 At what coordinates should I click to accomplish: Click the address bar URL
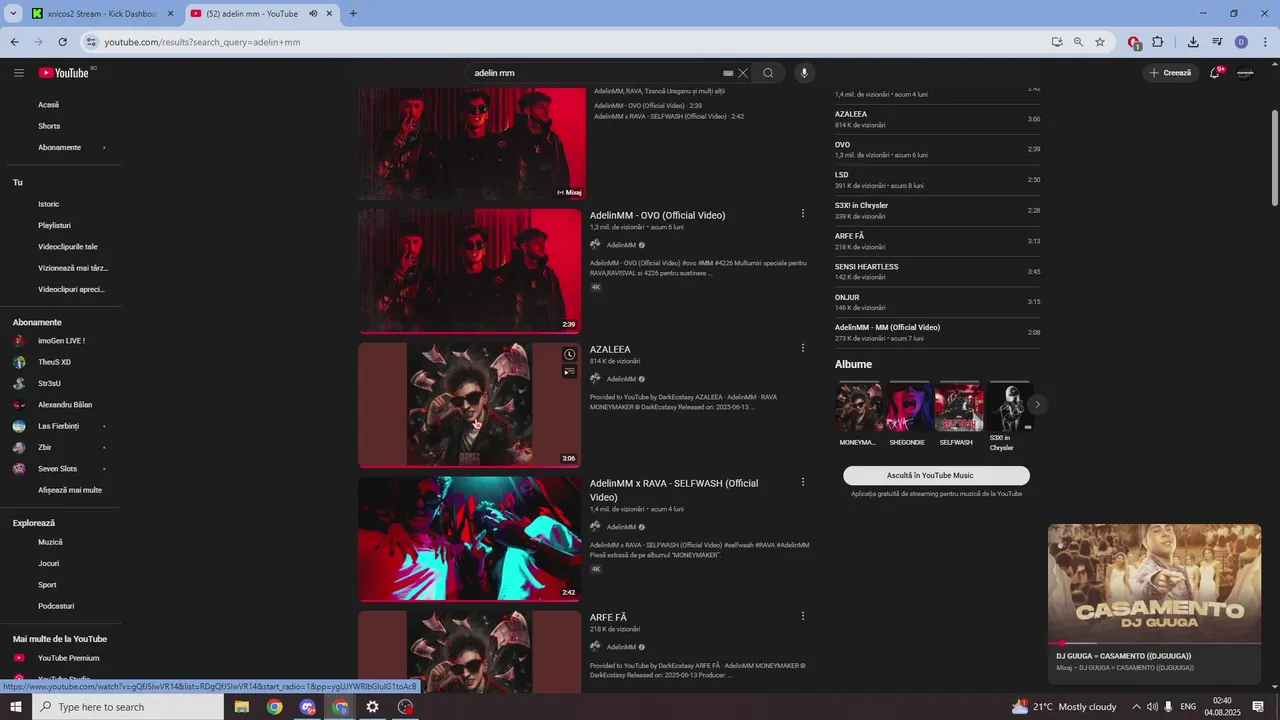(203, 42)
